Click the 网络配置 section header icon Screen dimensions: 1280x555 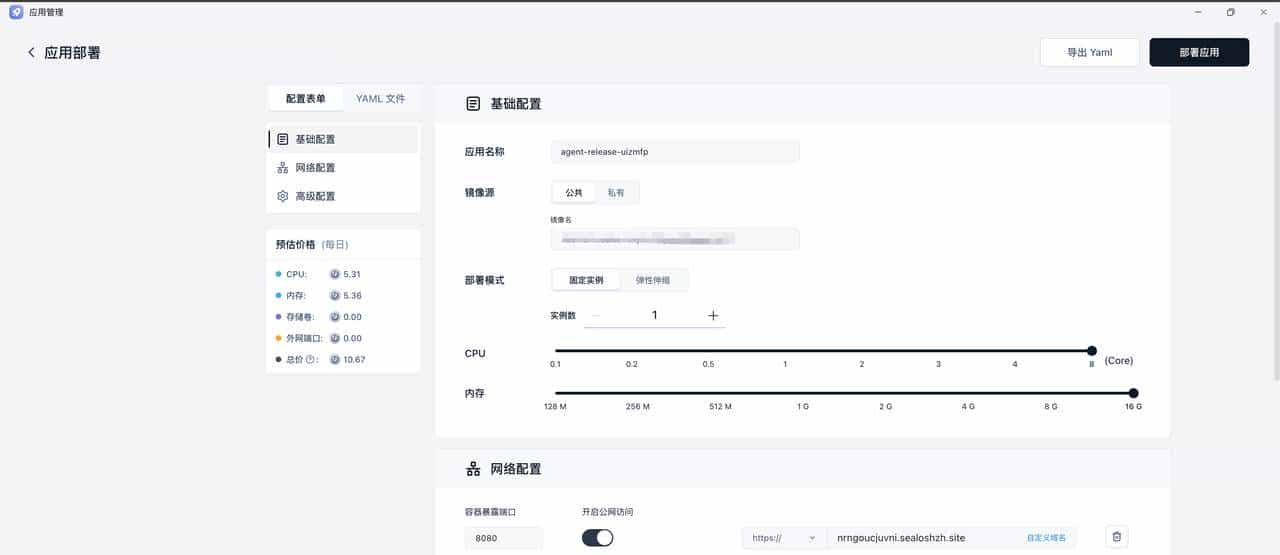(x=473, y=468)
